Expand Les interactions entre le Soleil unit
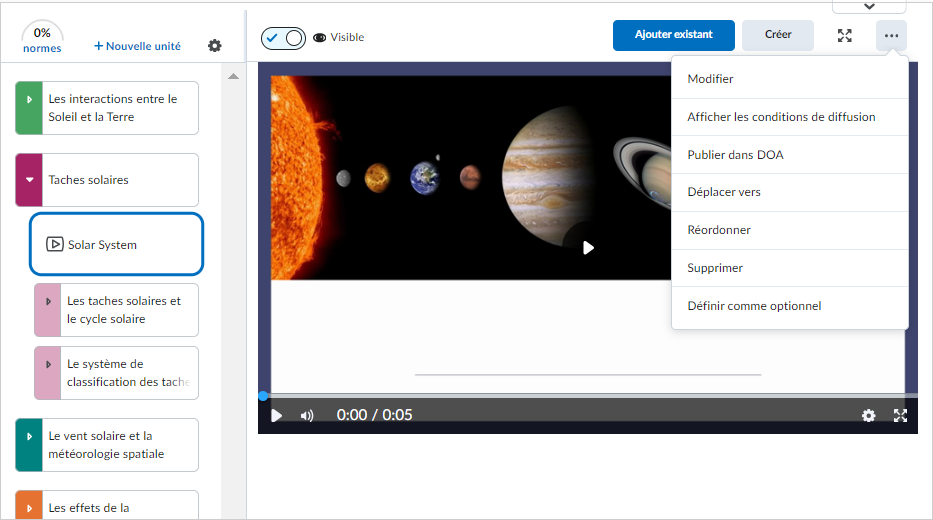The height and width of the screenshot is (520, 933). 29,99
